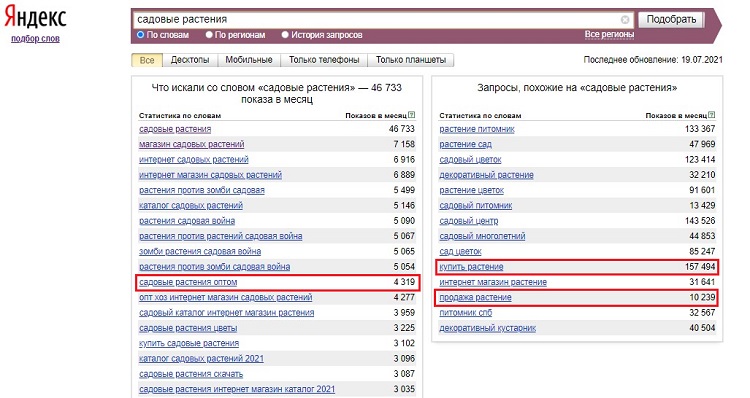Open the help icon beside left Показов в месяц
750x398 pixels.
tap(412, 115)
